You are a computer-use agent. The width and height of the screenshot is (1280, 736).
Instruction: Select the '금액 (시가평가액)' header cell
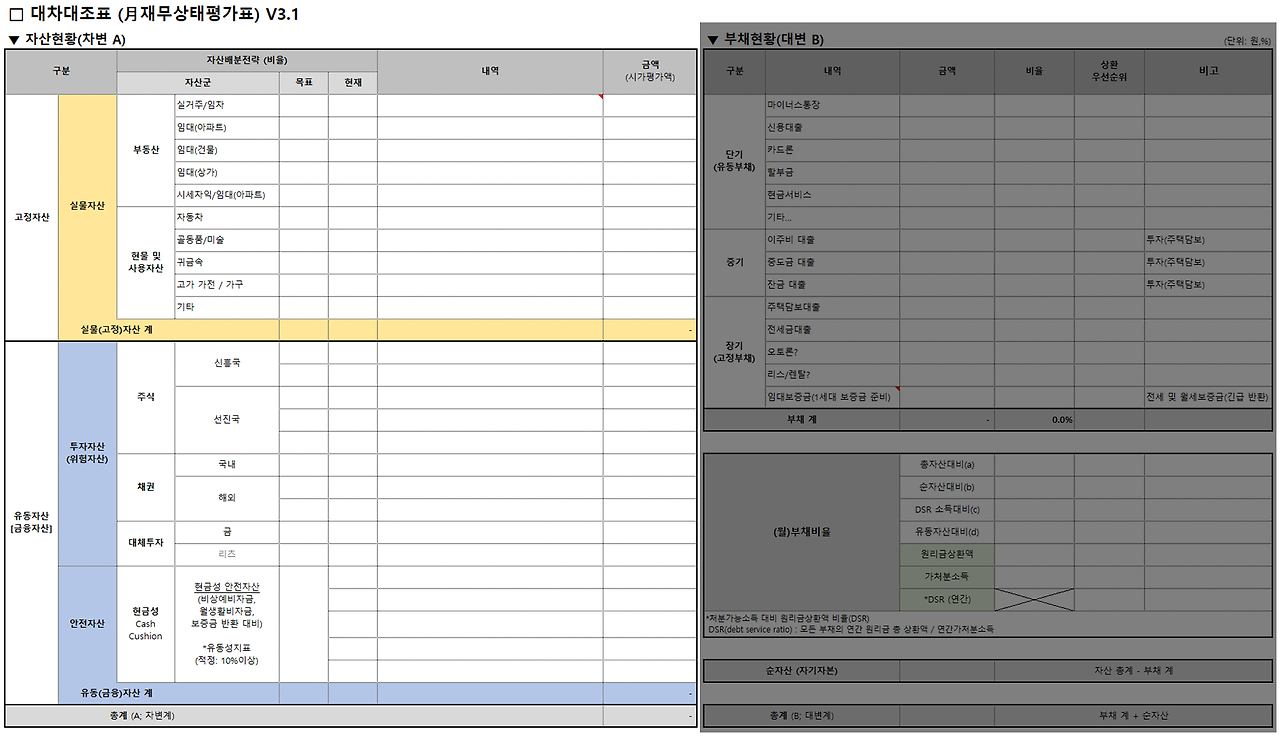pyautogui.click(x=650, y=72)
